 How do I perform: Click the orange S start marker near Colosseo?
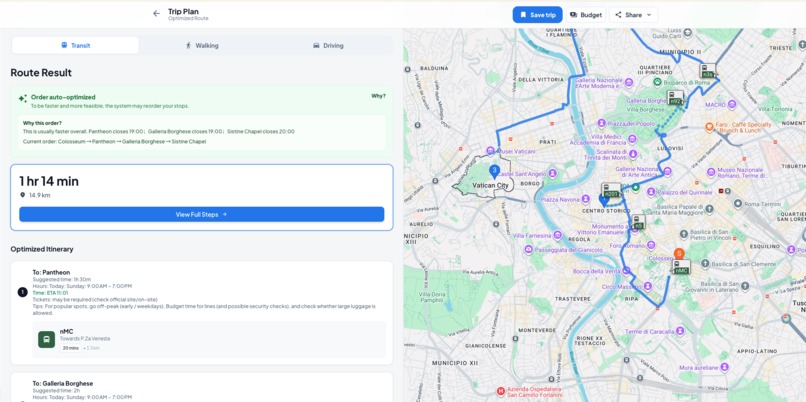click(x=679, y=254)
